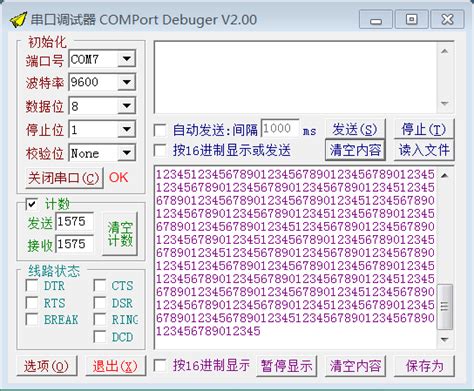The width and height of the screenshot is (474, 391).
Task: Toggle the DCD checkbox
Action: [x=100, y=337]
